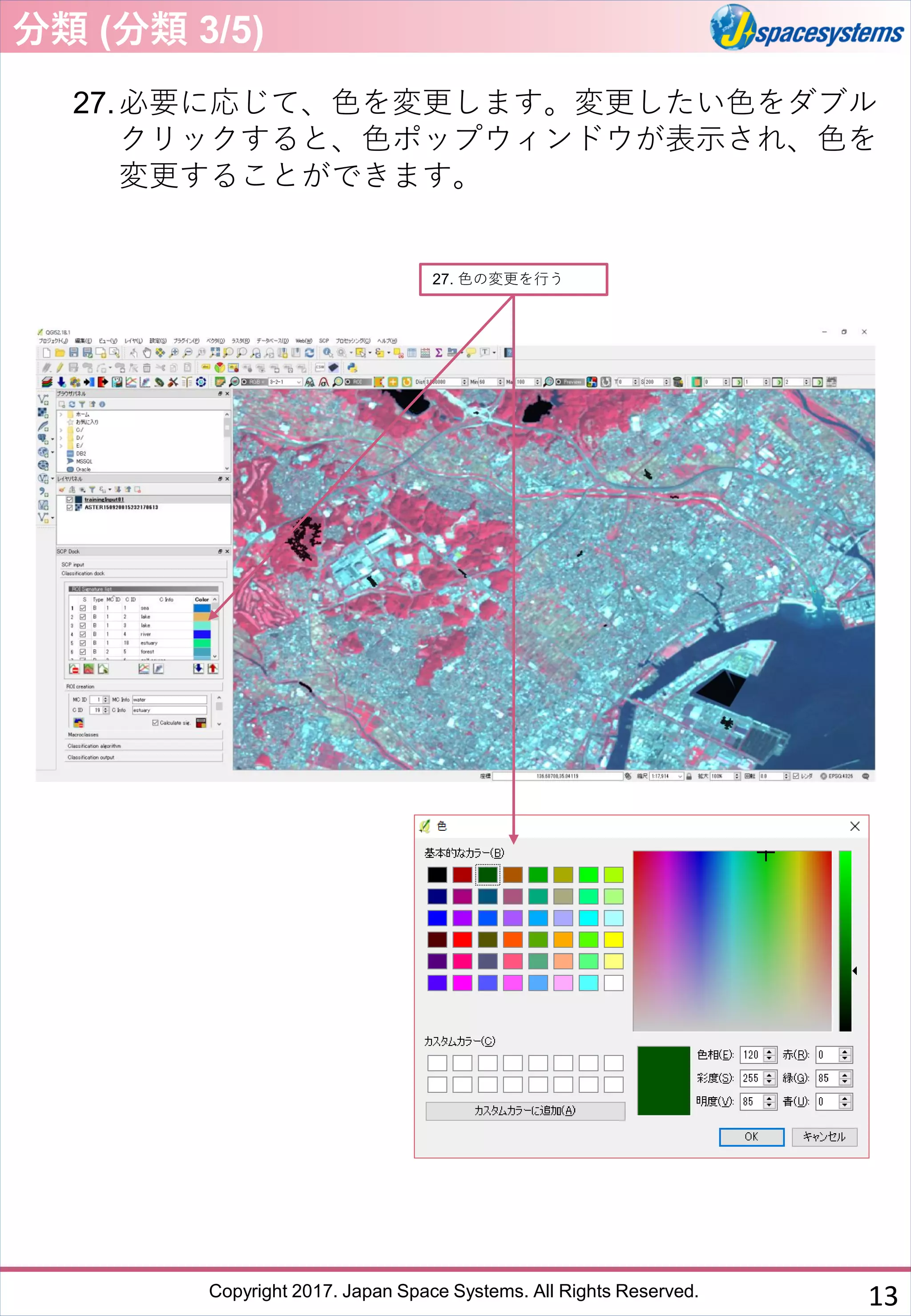The image size is (911, 1316).
Task: Click the Refresh map icon in toolbar
Action: [x=309, y=353]
